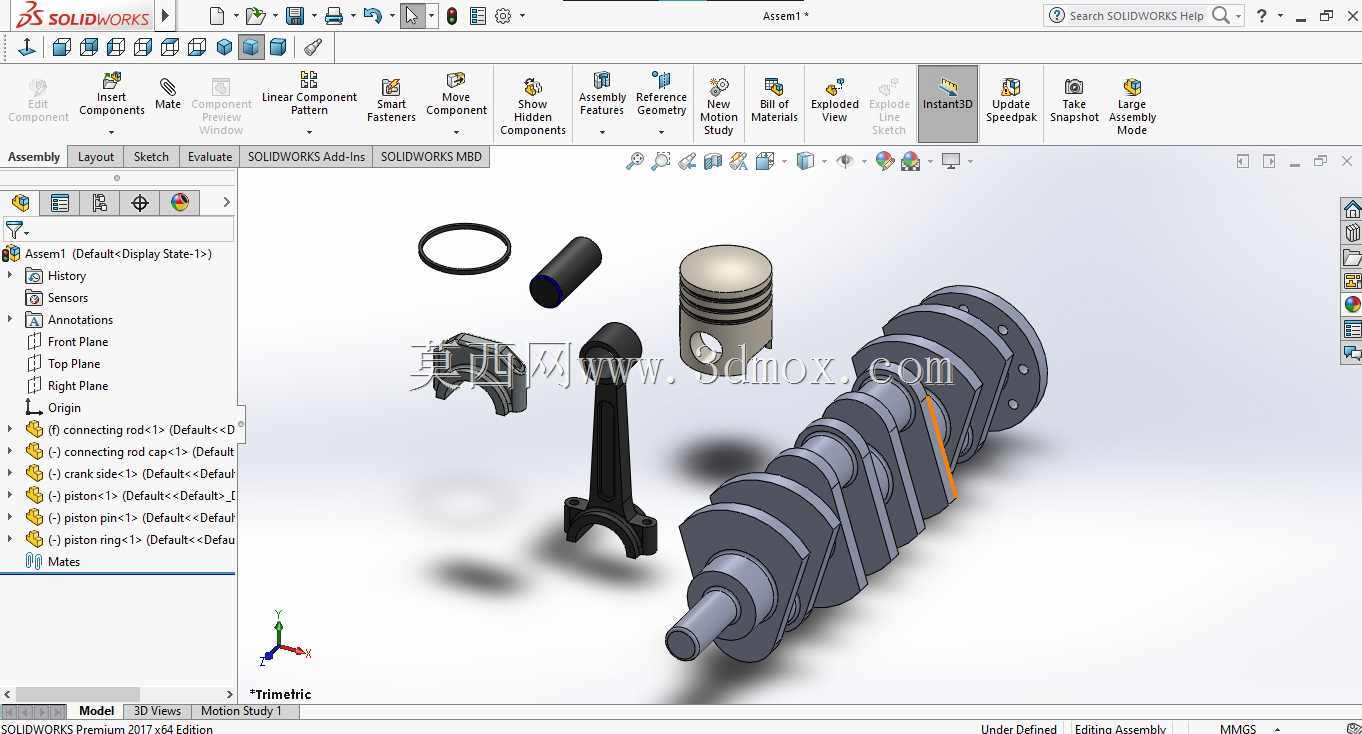1362x734 pixels.
Task: Expand the connecting rod<1> component
Action: coord(10,430)
